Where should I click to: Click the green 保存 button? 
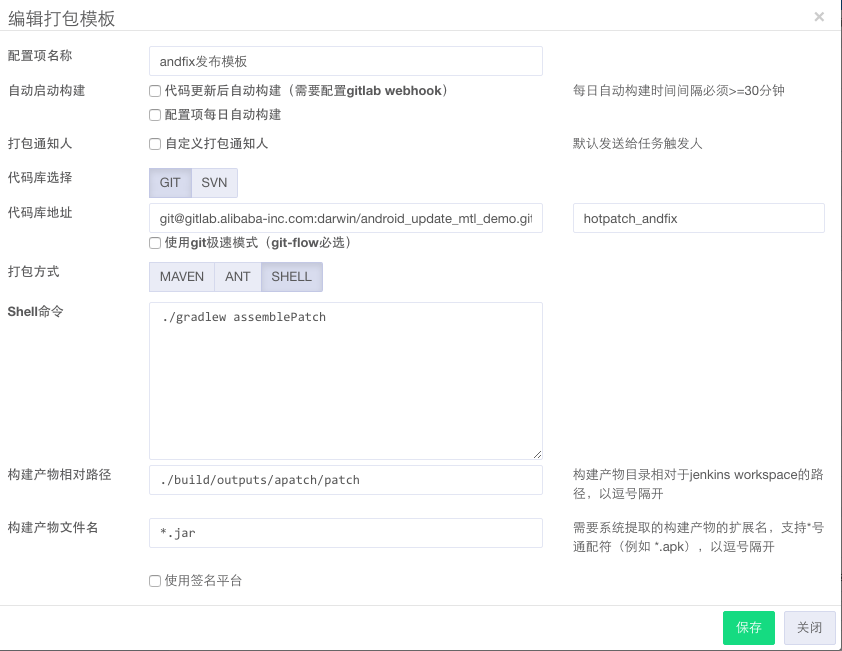749,627
